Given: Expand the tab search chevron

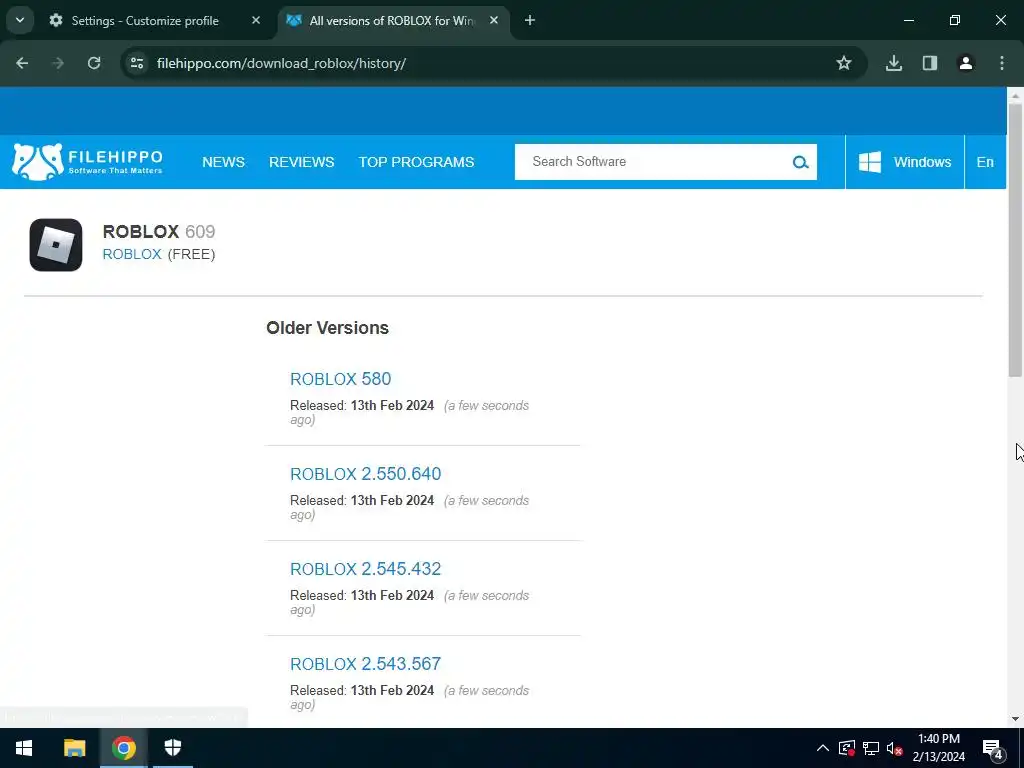Looking at the screenshot, I should (x=20, y=21).
